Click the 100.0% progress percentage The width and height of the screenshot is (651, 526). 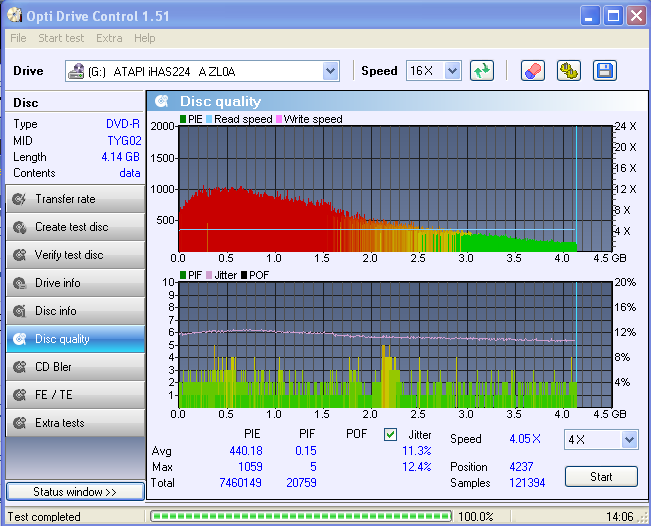(x=475, y=517)
